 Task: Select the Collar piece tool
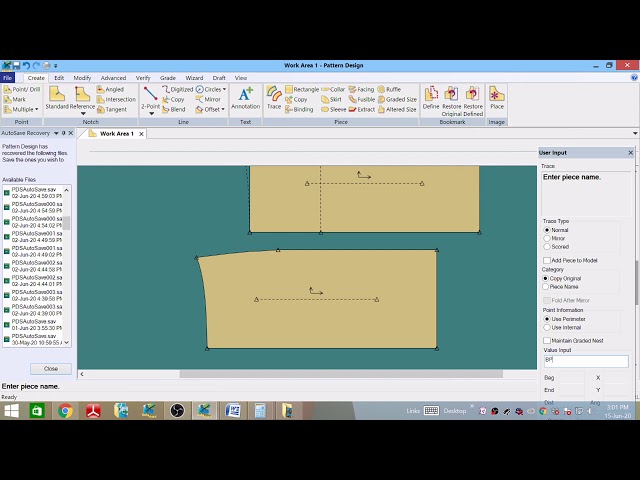click(333, 89)
